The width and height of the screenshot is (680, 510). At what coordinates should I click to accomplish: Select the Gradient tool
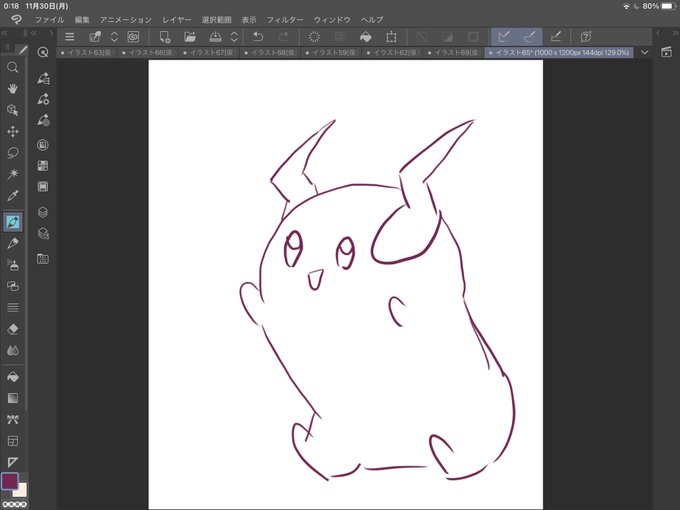tap(13, 398)
